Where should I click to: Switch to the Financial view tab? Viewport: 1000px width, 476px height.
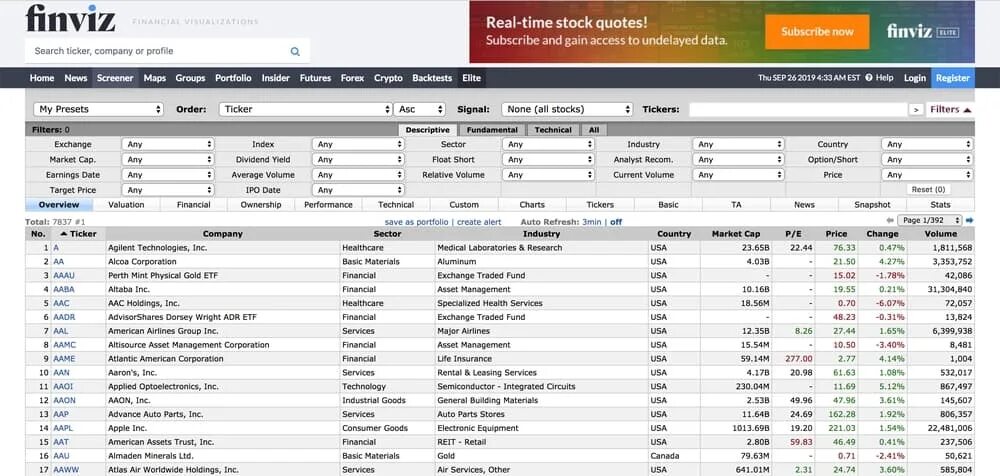194,205
